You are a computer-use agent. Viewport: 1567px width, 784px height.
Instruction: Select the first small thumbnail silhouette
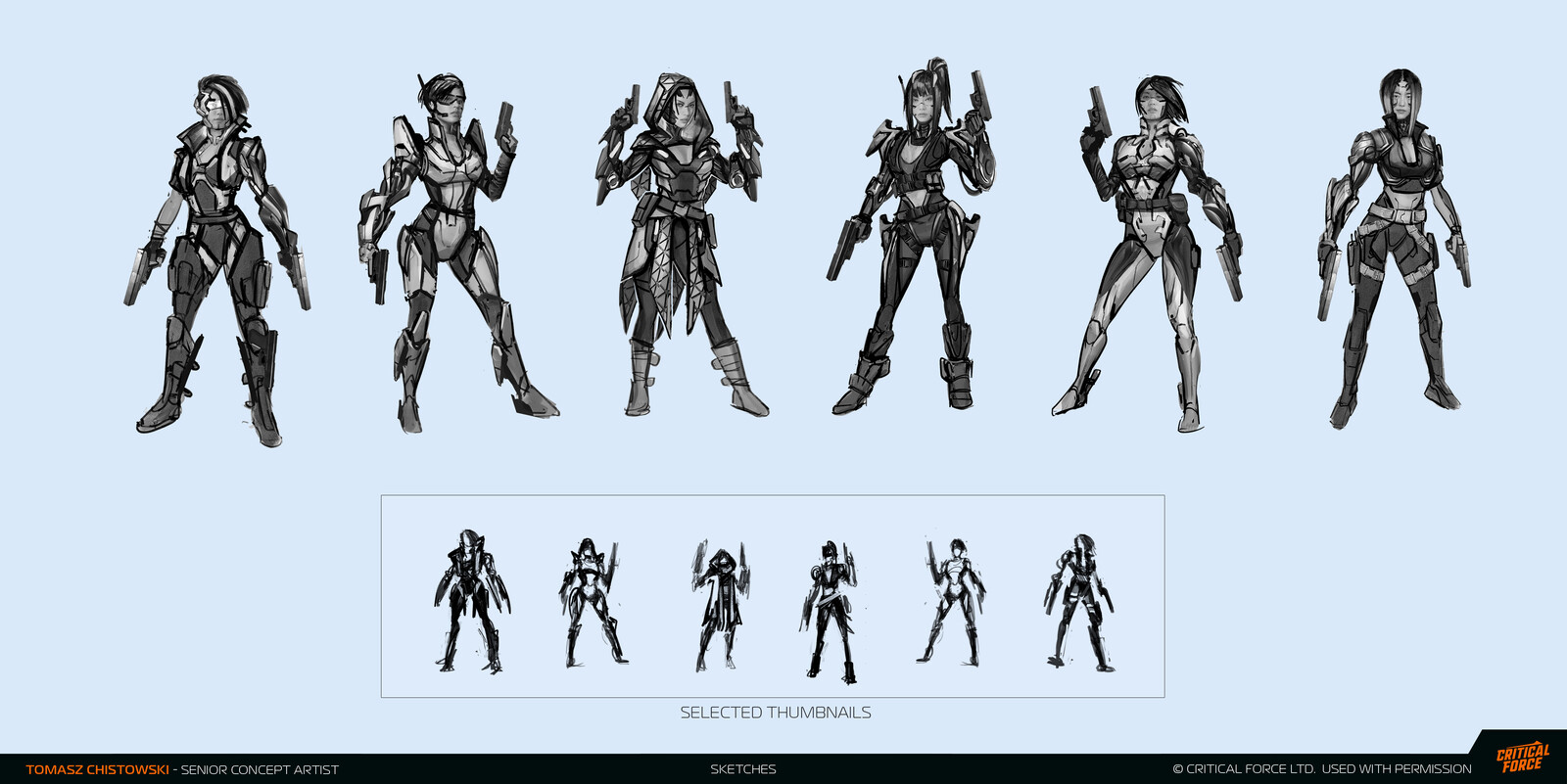tap(472, 601)
